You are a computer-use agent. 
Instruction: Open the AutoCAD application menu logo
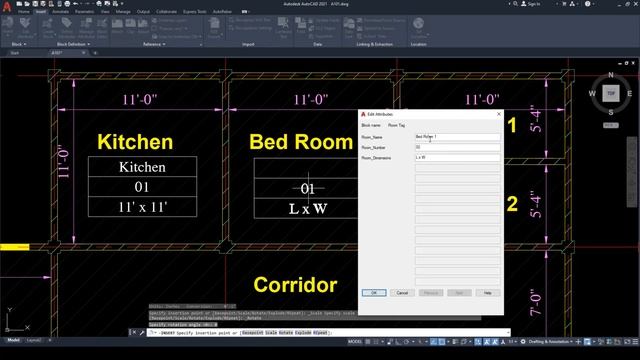[7, 6]
